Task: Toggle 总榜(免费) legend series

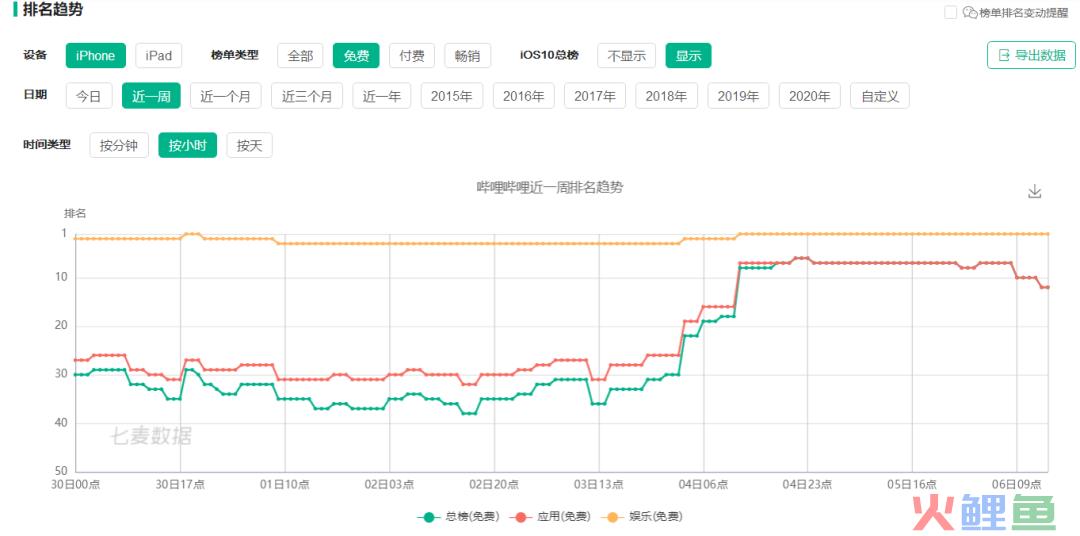Action: pos(459,517)
